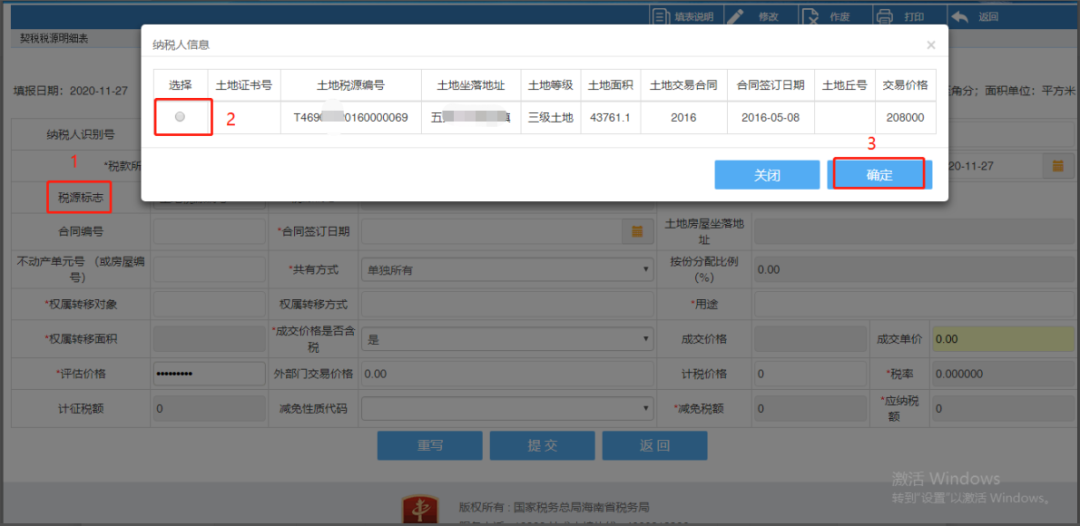Focus the 评估价格 masked input
This screenshot has width=1080, height=526.
209,374
